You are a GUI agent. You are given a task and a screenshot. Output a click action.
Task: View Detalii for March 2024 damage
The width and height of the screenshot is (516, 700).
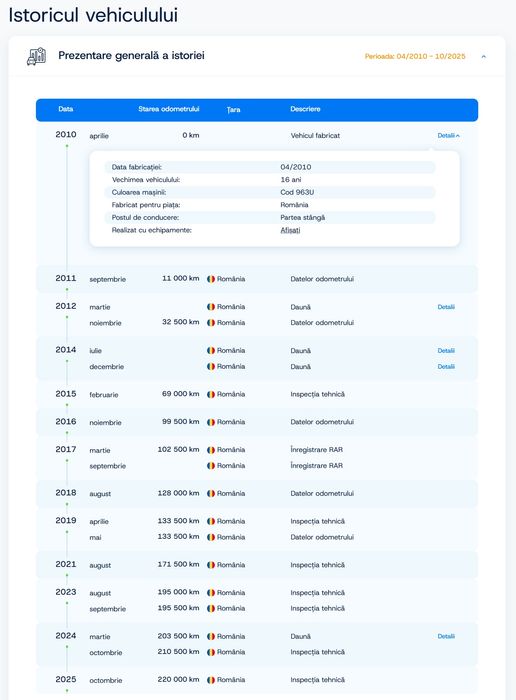point(446,636)
